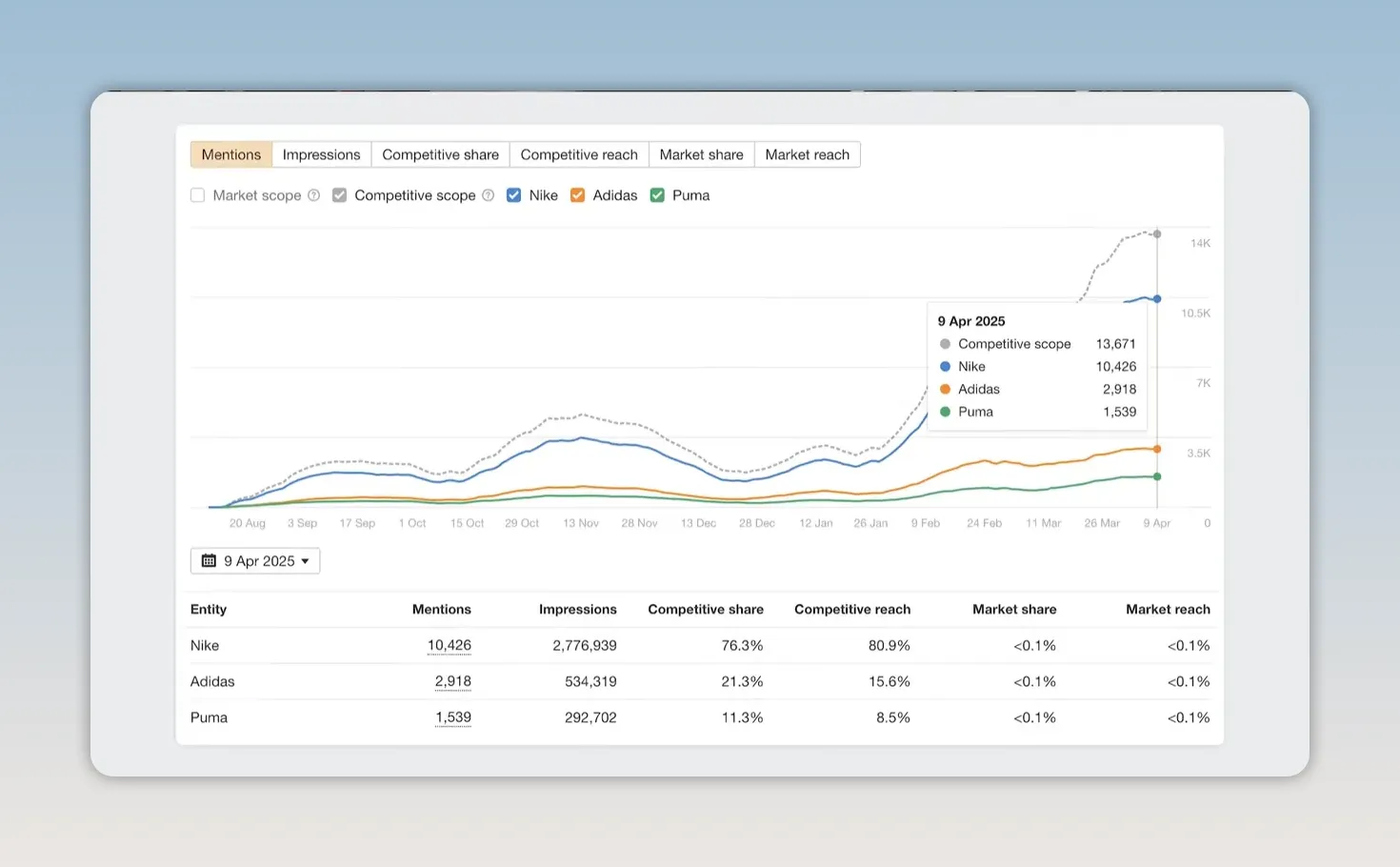The height and width of the screenshot is (867, 1400).
Task: Click the Competitive reach column header
Action: pos(852,609)
